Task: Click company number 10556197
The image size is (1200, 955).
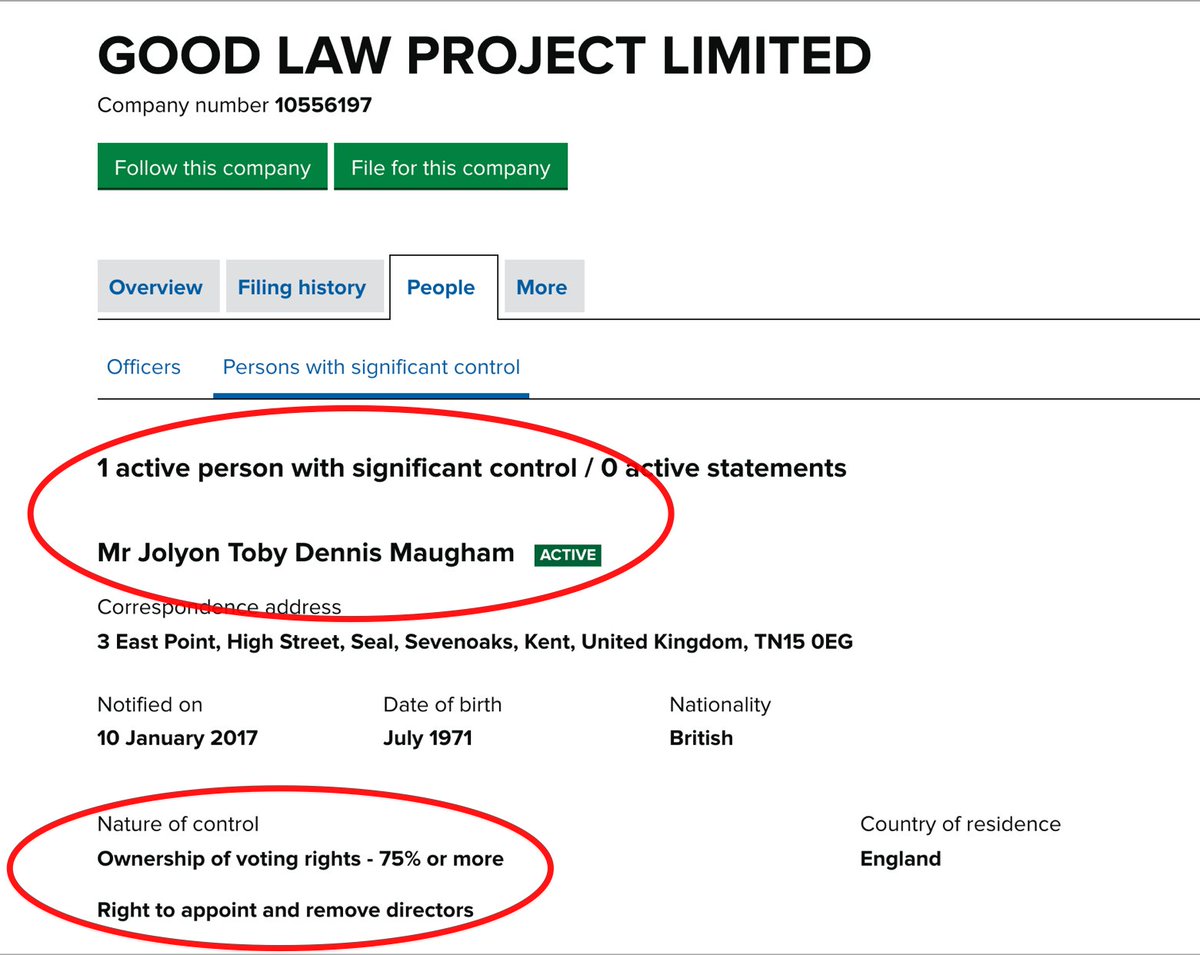Action: (323, 105)
